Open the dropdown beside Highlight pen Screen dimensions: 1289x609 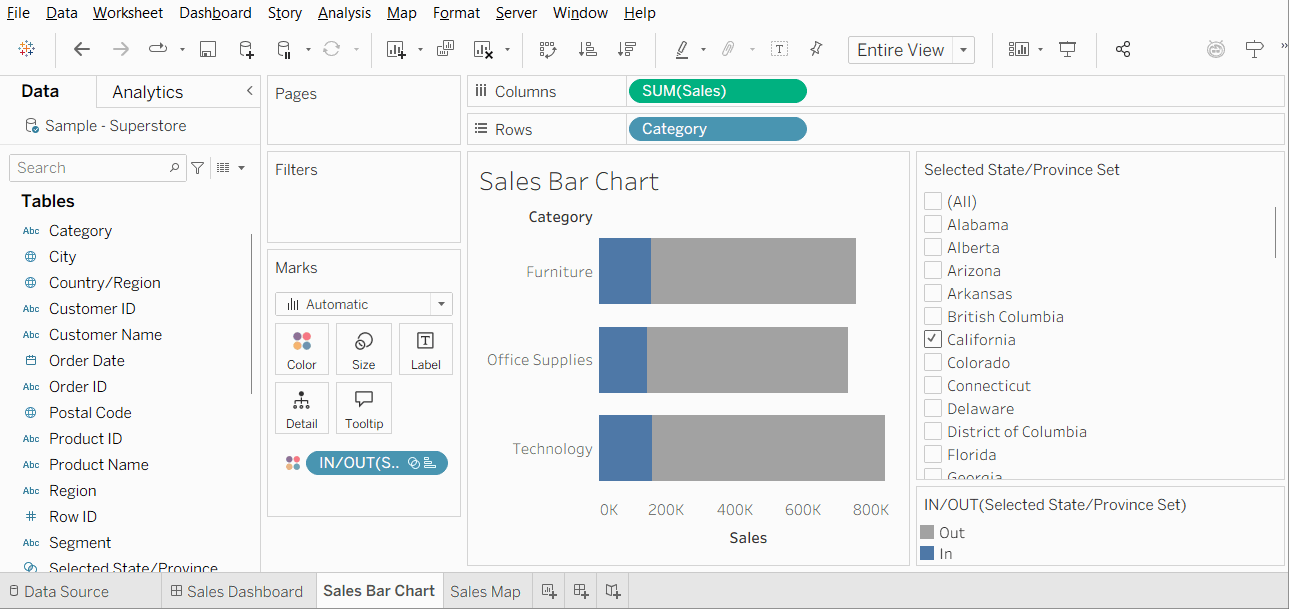coord(703,49)
